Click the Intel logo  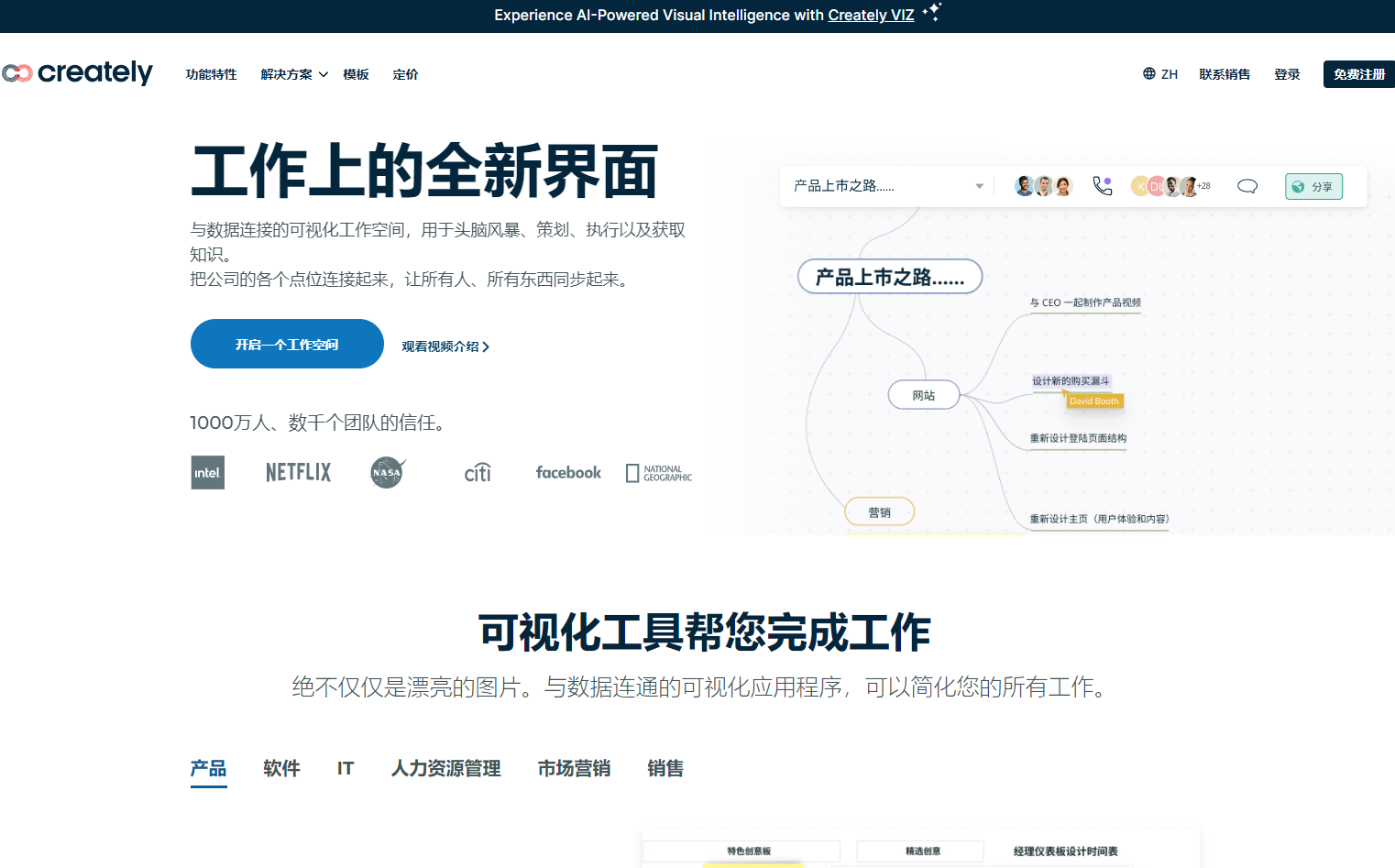[207, 473]
